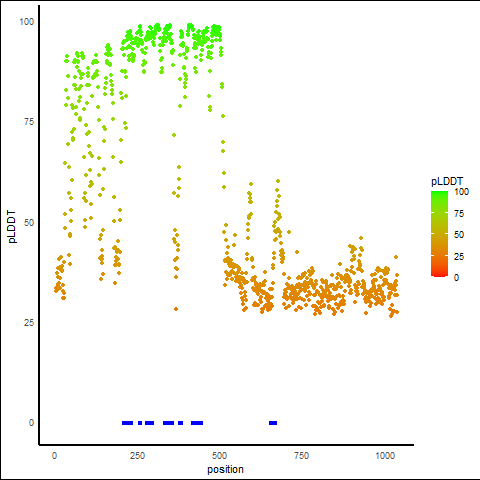
Task: Click the lowest orange point near position 370
Action: click(176, 309)
